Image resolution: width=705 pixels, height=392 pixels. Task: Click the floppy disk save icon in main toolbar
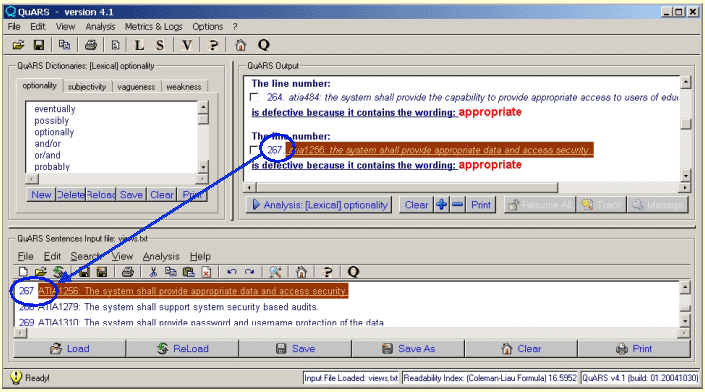click(39, 45)
